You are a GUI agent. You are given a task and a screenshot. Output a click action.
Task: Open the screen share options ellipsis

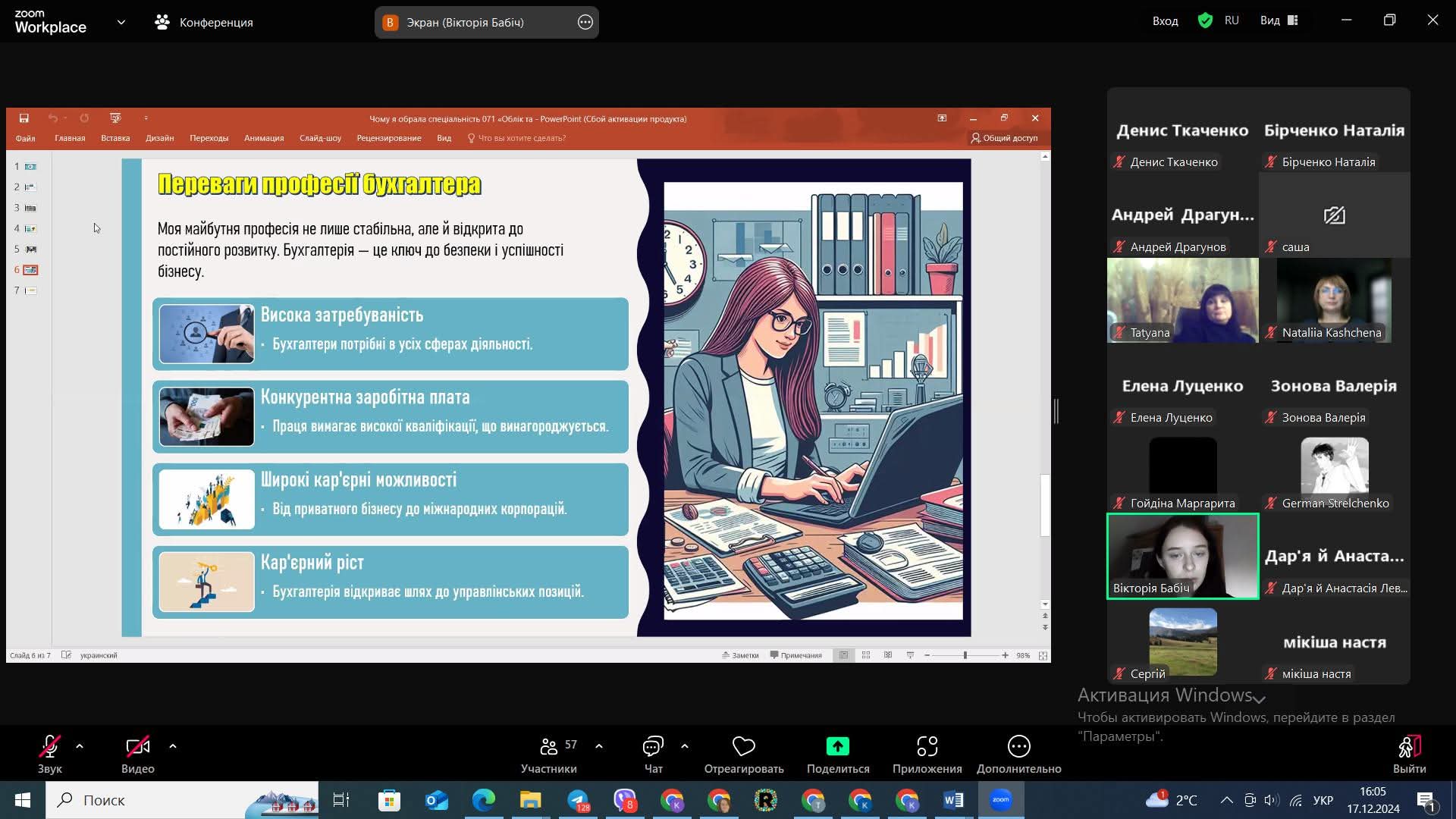coord(585,22)
